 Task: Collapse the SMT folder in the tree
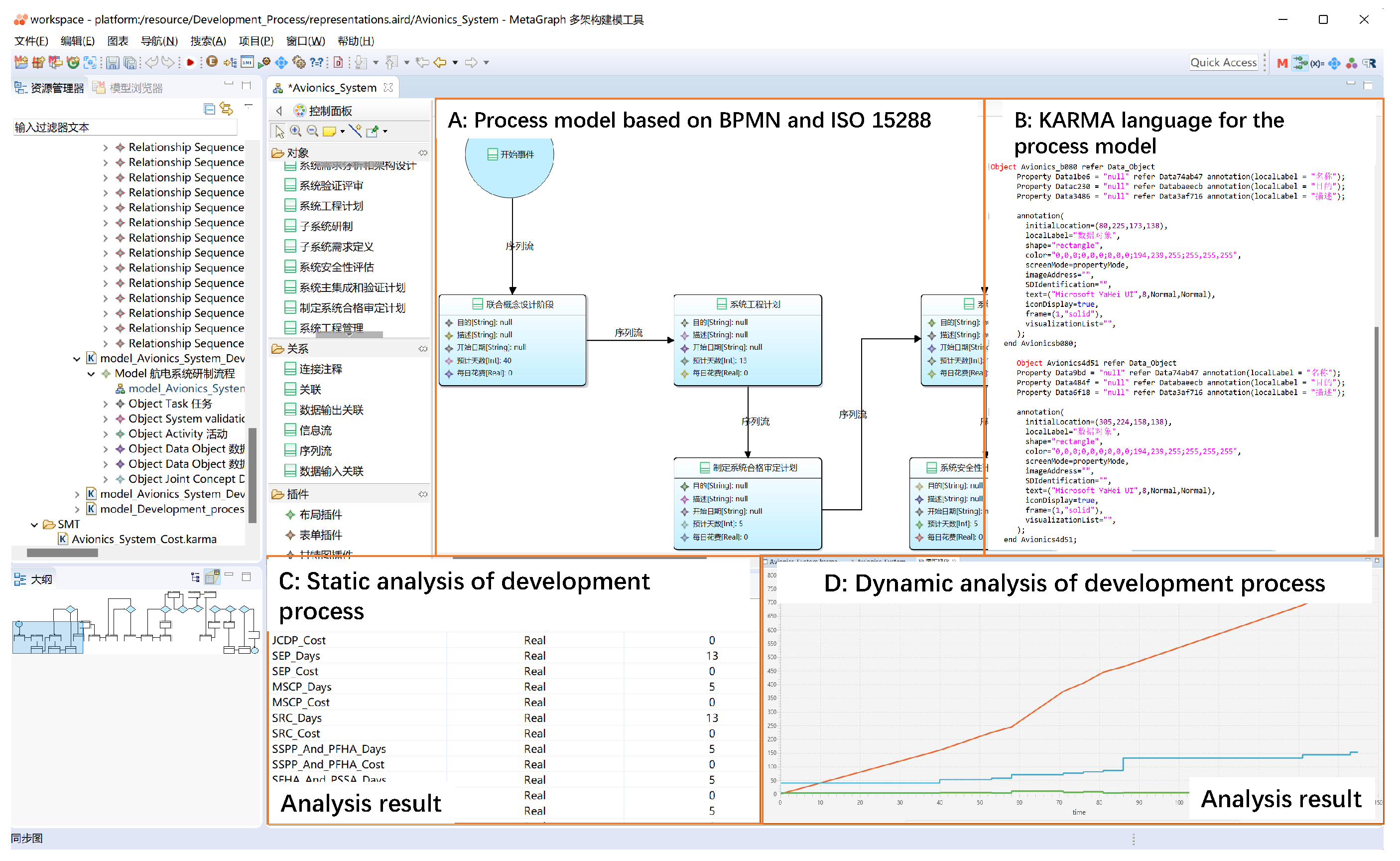point(34,525)
